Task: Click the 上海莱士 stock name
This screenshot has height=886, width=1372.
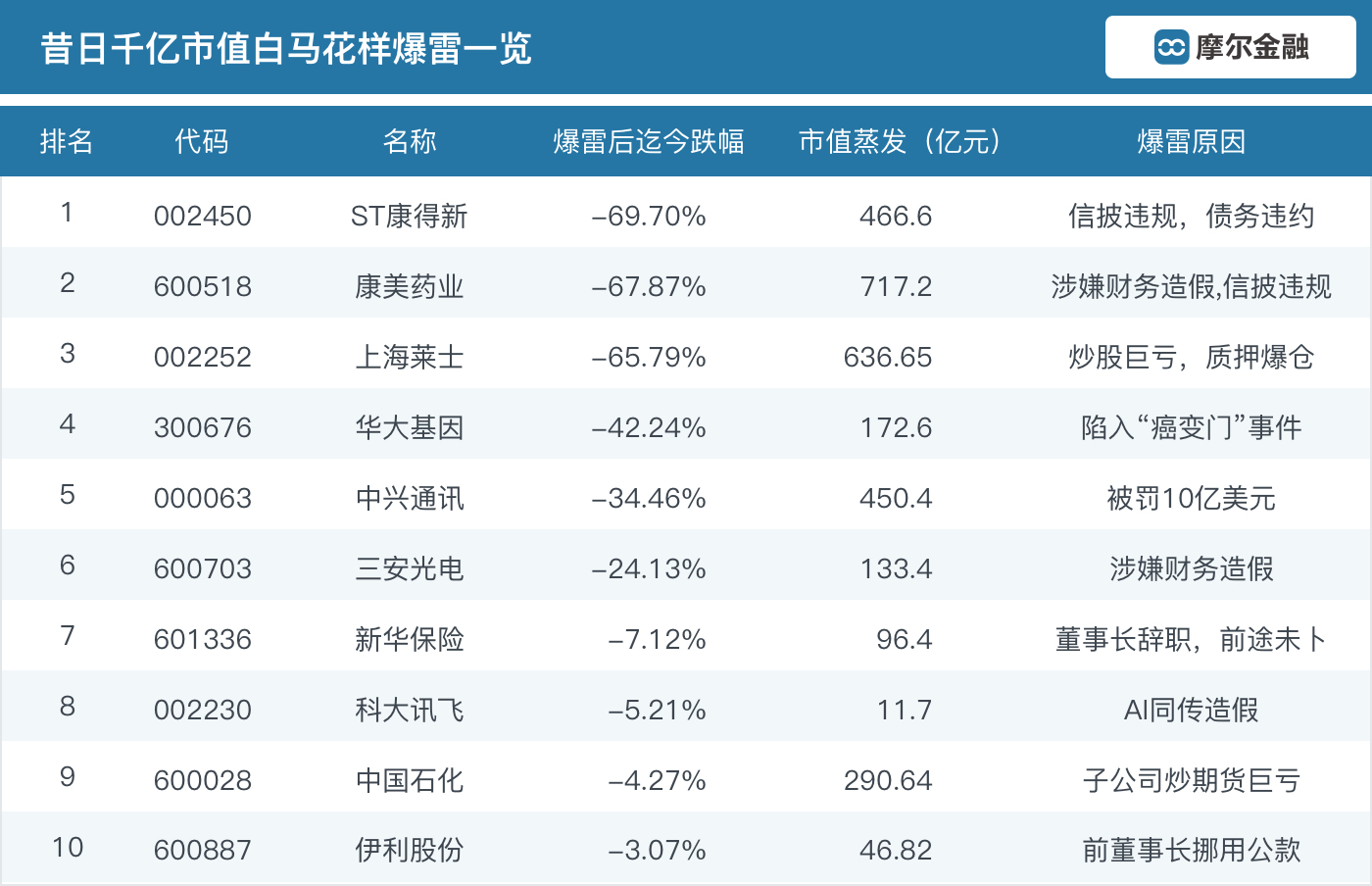Action: (x=410, y=357)
